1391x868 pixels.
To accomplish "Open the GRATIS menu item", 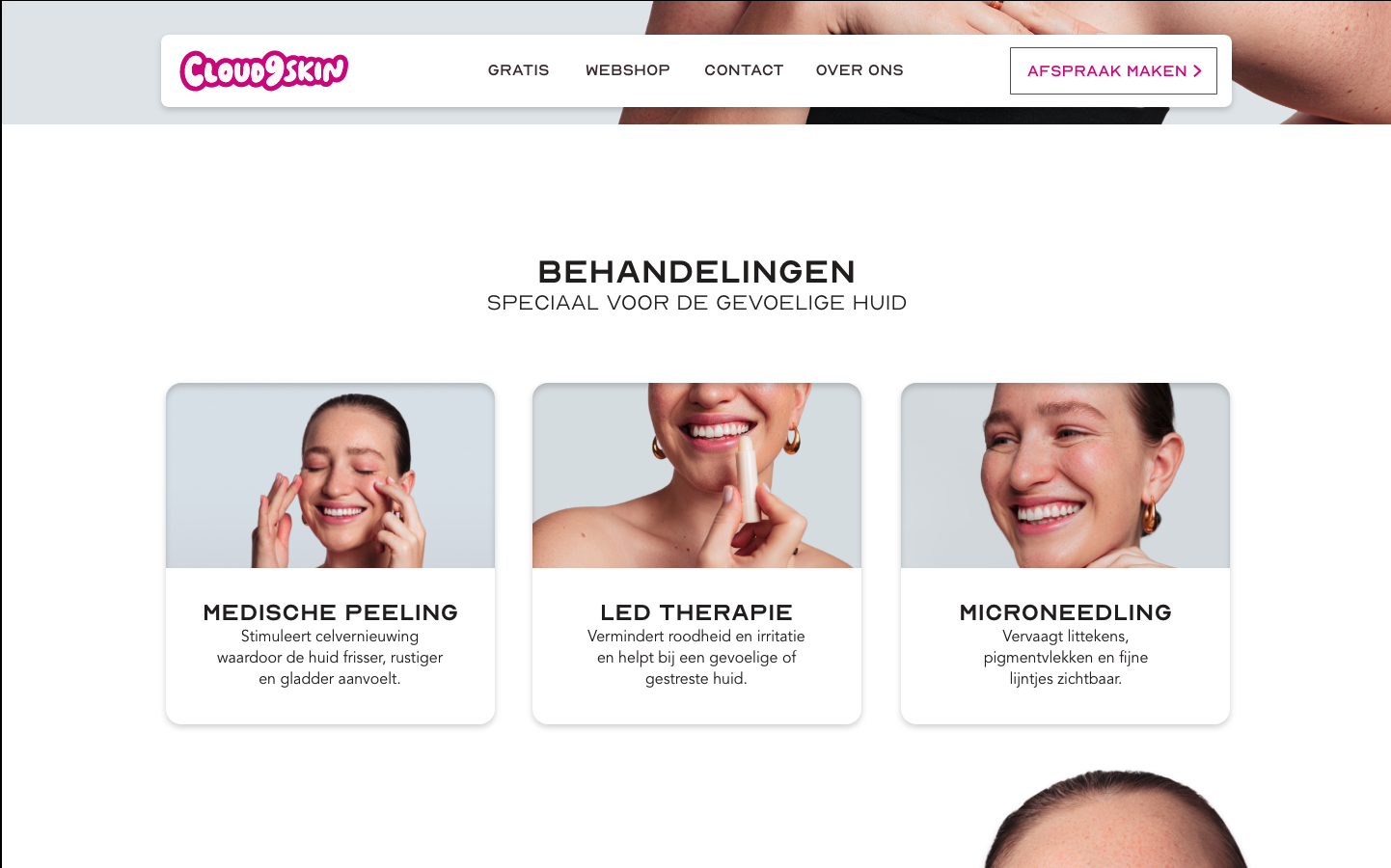I will (518, 70).
